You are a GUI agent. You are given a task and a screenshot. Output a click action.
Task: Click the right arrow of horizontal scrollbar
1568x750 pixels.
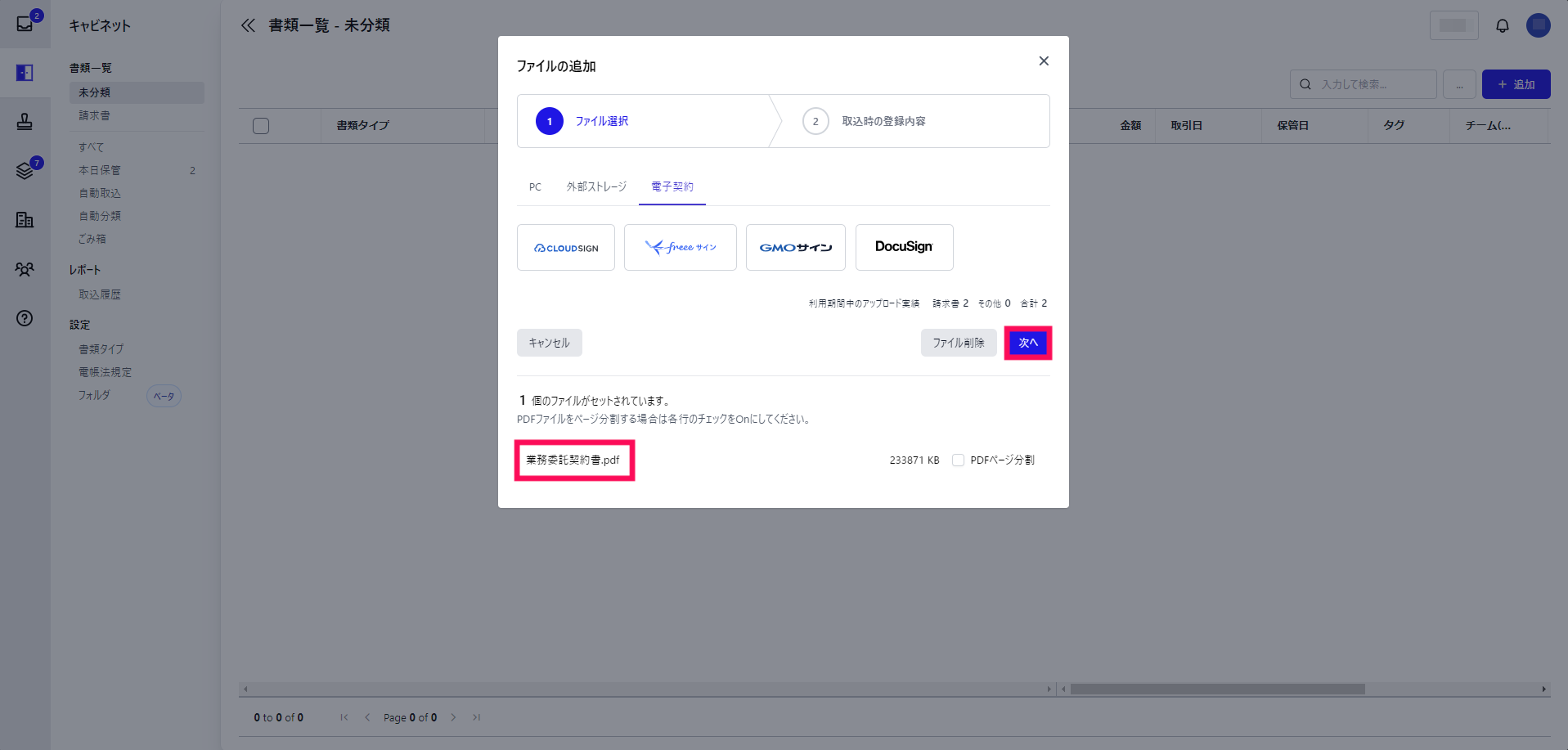click(1543, 689)
